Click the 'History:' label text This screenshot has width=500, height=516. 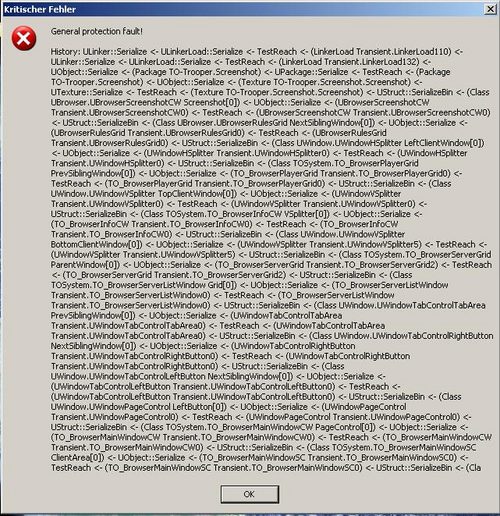65,52
